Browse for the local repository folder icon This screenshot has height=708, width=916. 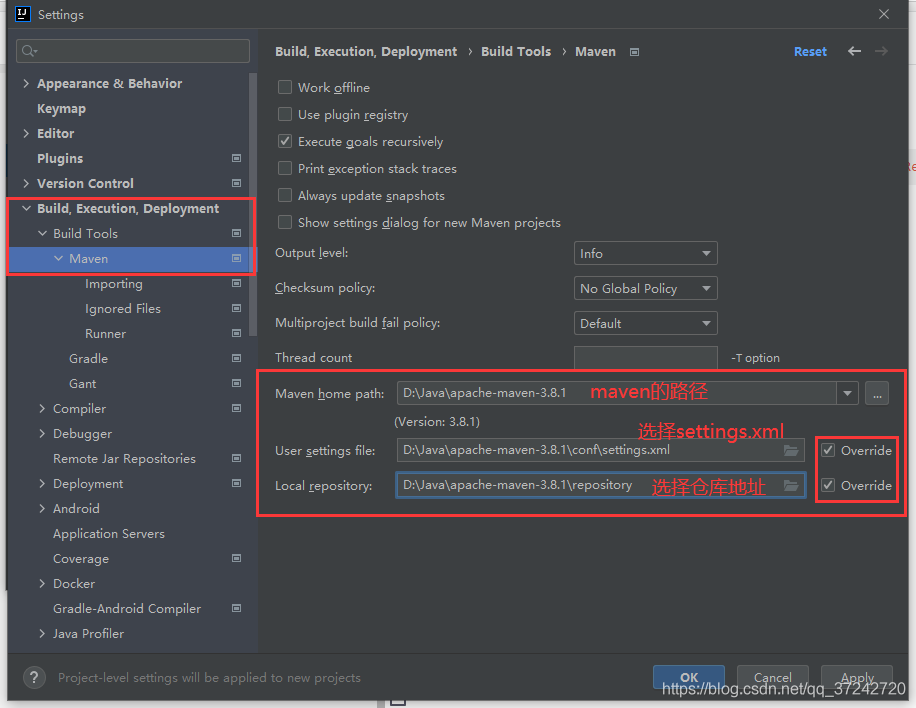click(791, 485)
